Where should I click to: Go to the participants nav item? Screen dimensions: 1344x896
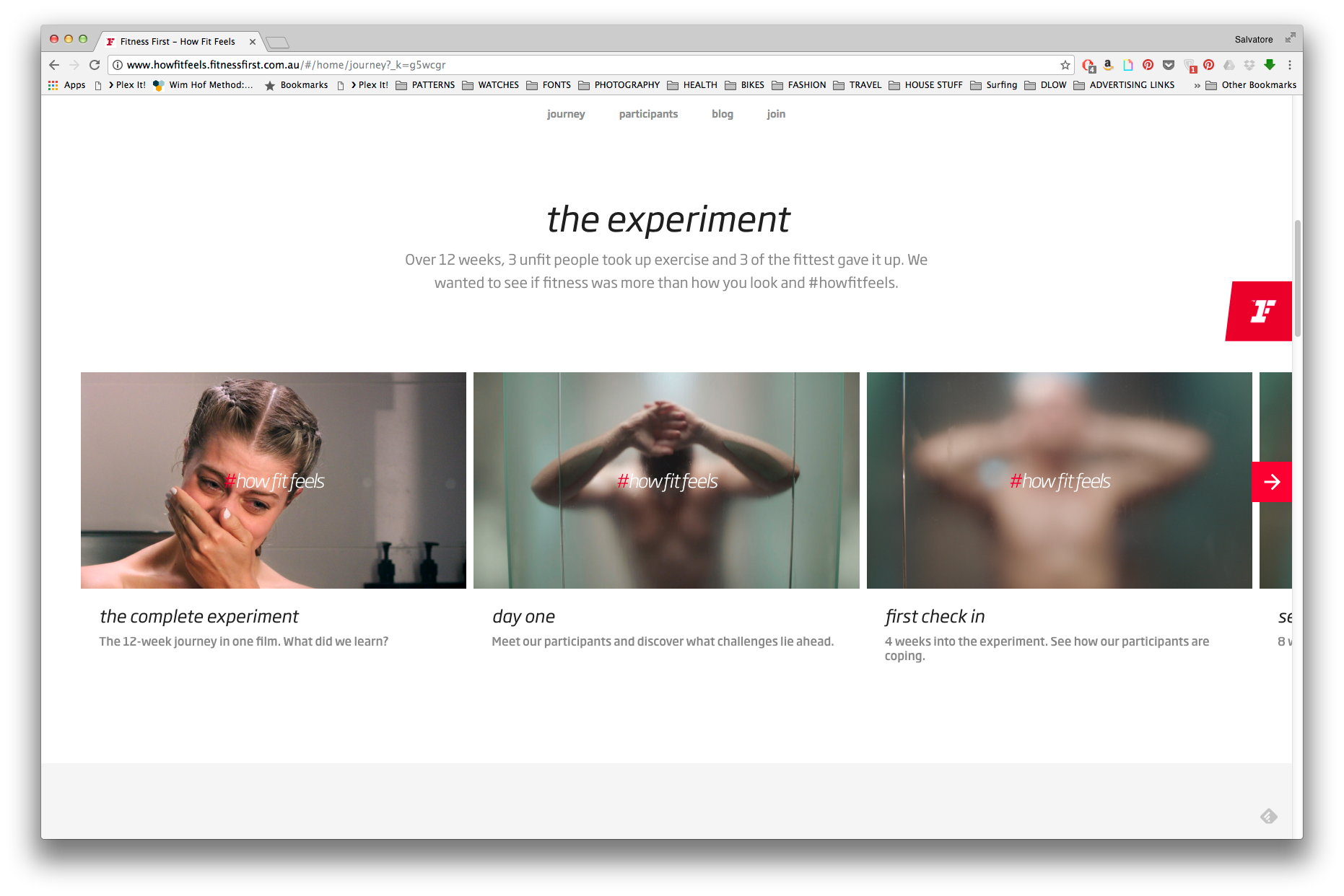coord(648,114)
